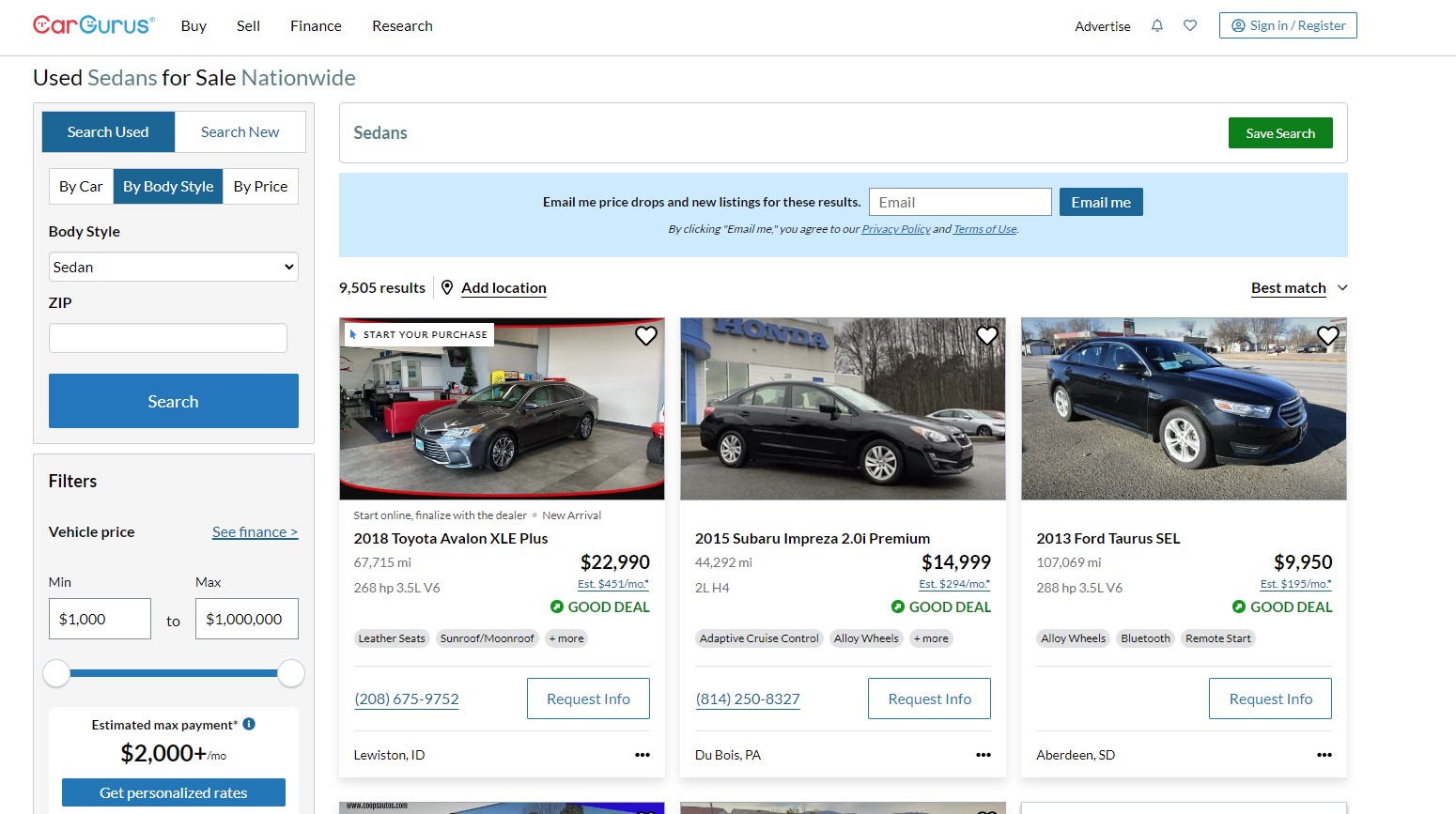Open more options for Du Bois listing
Screen dimensions: 1456x814
(x=984, y=755)
